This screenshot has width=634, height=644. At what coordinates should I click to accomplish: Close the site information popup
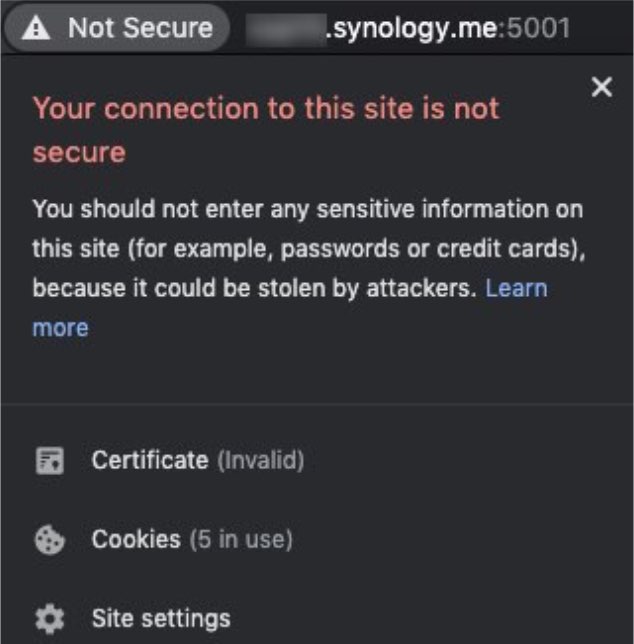click(601, 87)
